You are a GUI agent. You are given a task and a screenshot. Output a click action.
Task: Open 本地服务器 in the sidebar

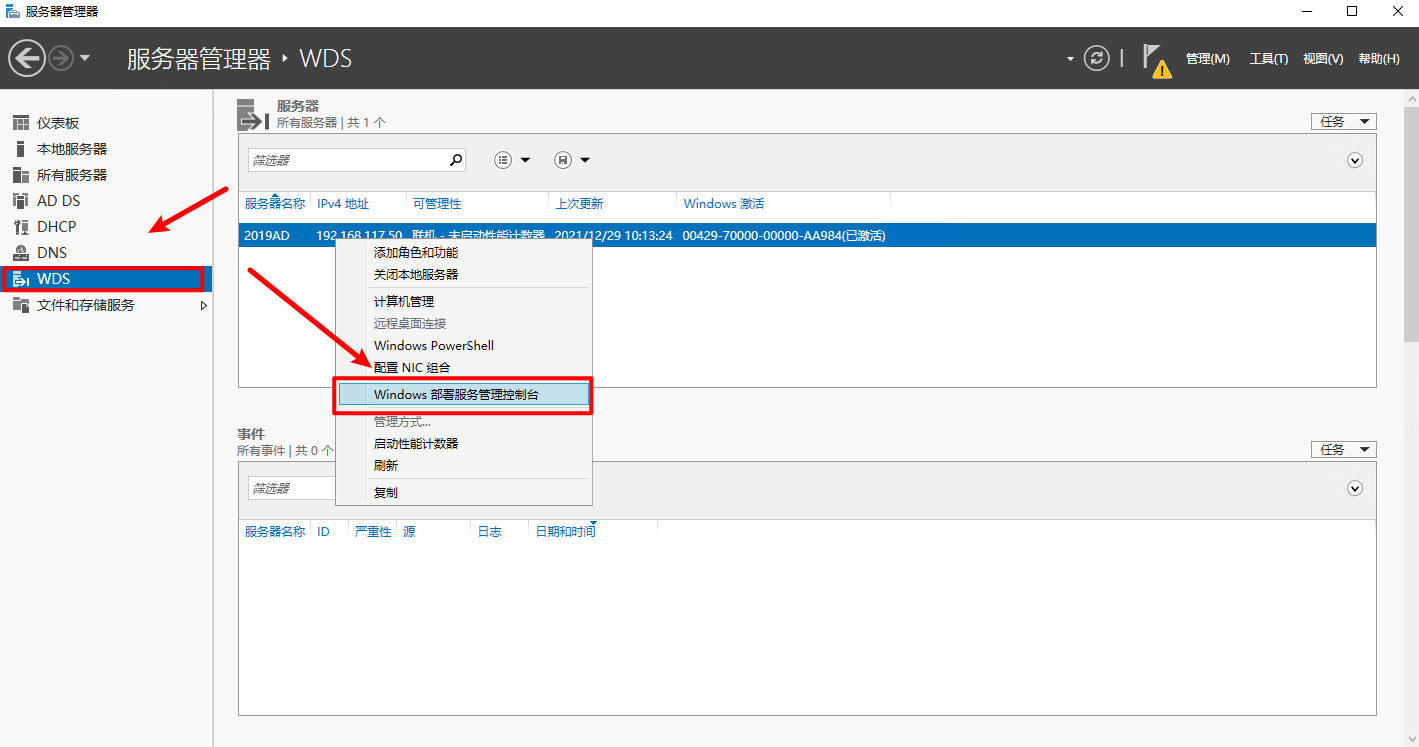pyautogui.click(x=71, y=149)
